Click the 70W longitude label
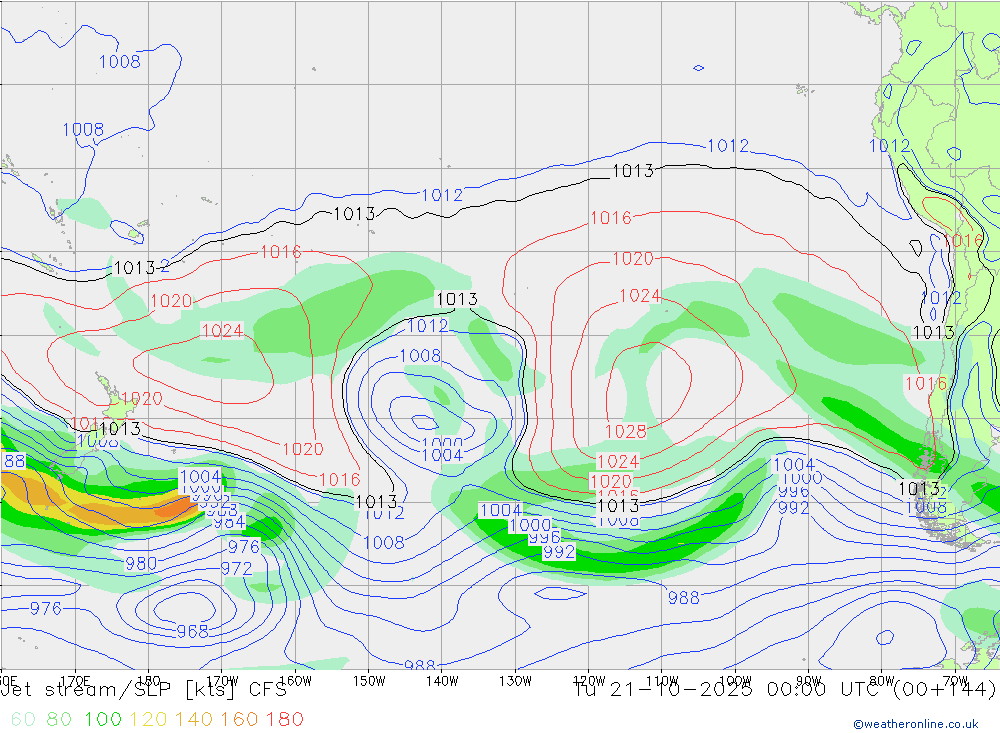Image resolution: width=1000 pixels, height=733 pixels. (x=955, y=681)
